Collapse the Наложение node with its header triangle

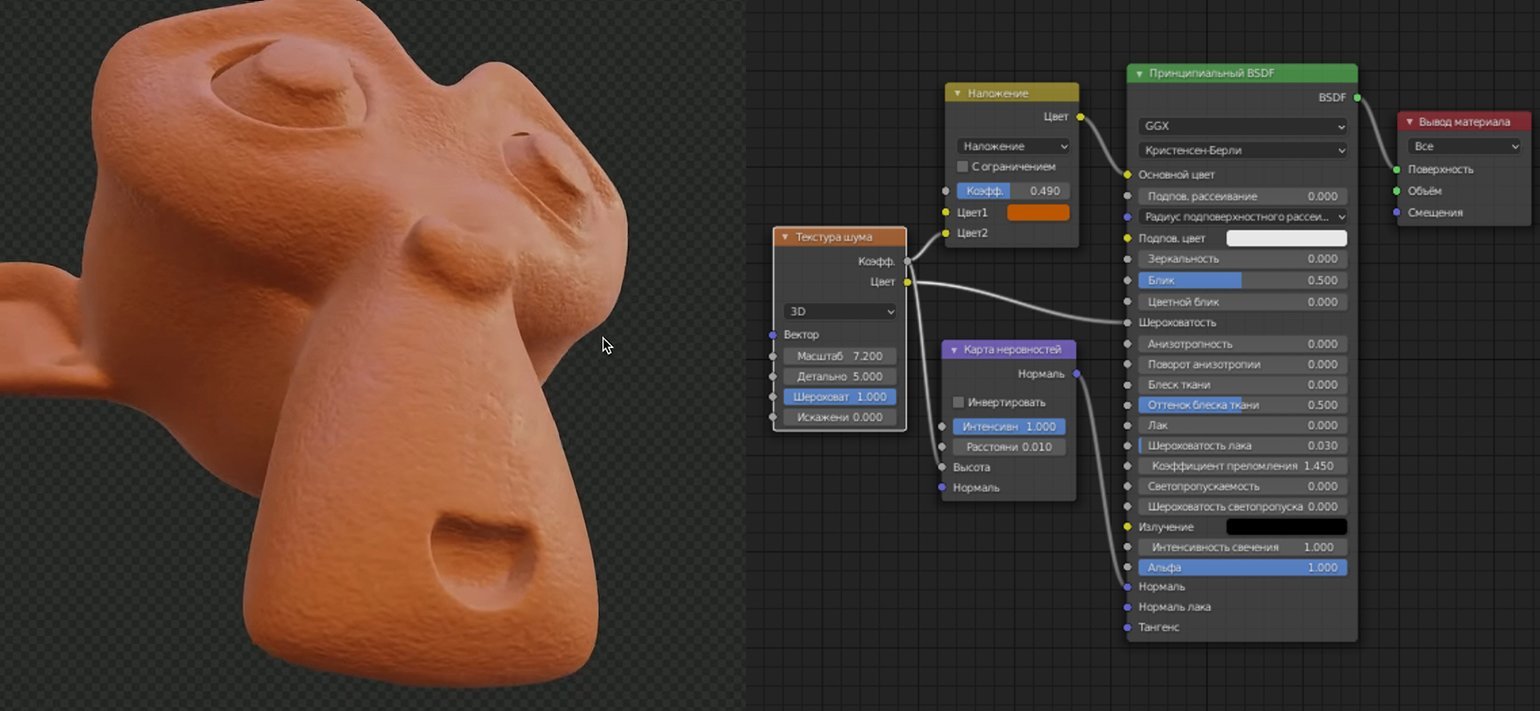point(957,93)
